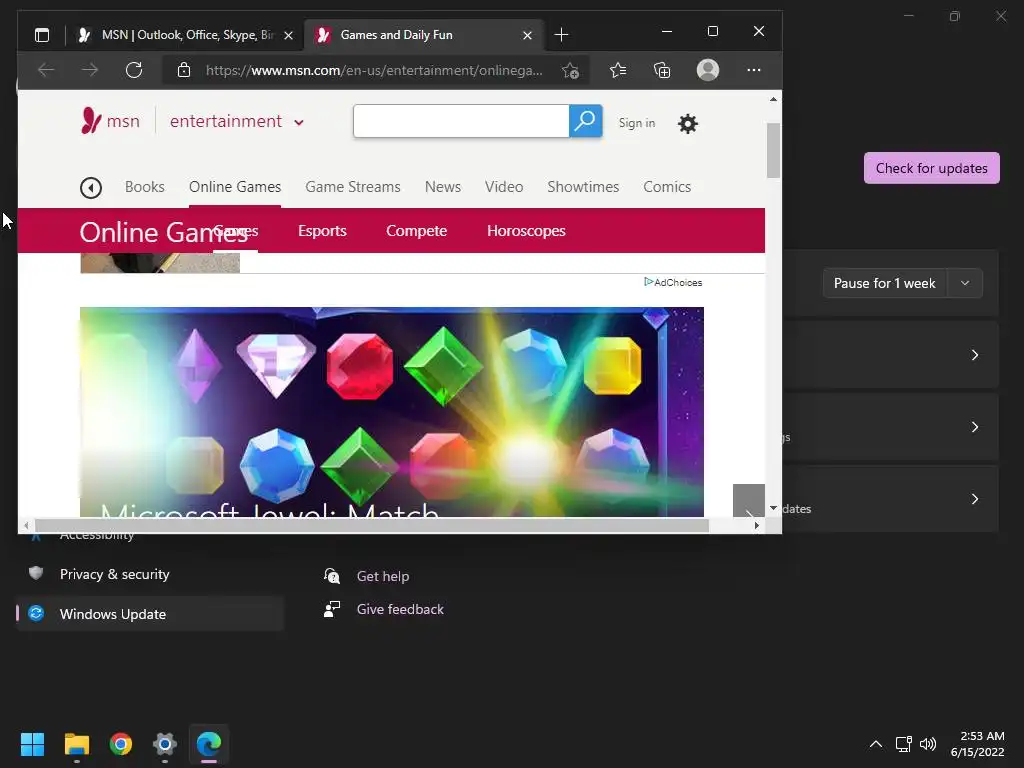The image size is (1024, 768).
Task: Open Edge profile avatar
Action: [x=708, y=70]
